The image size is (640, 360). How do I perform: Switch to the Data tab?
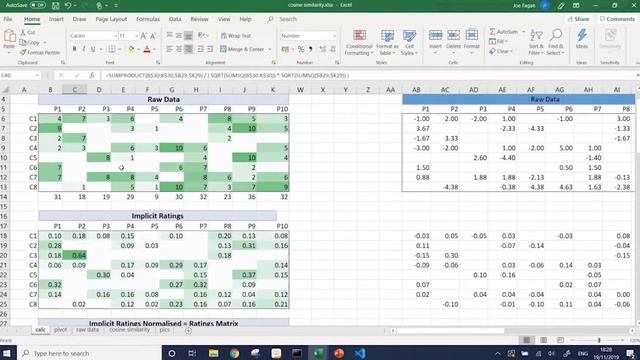click(175, 19)
